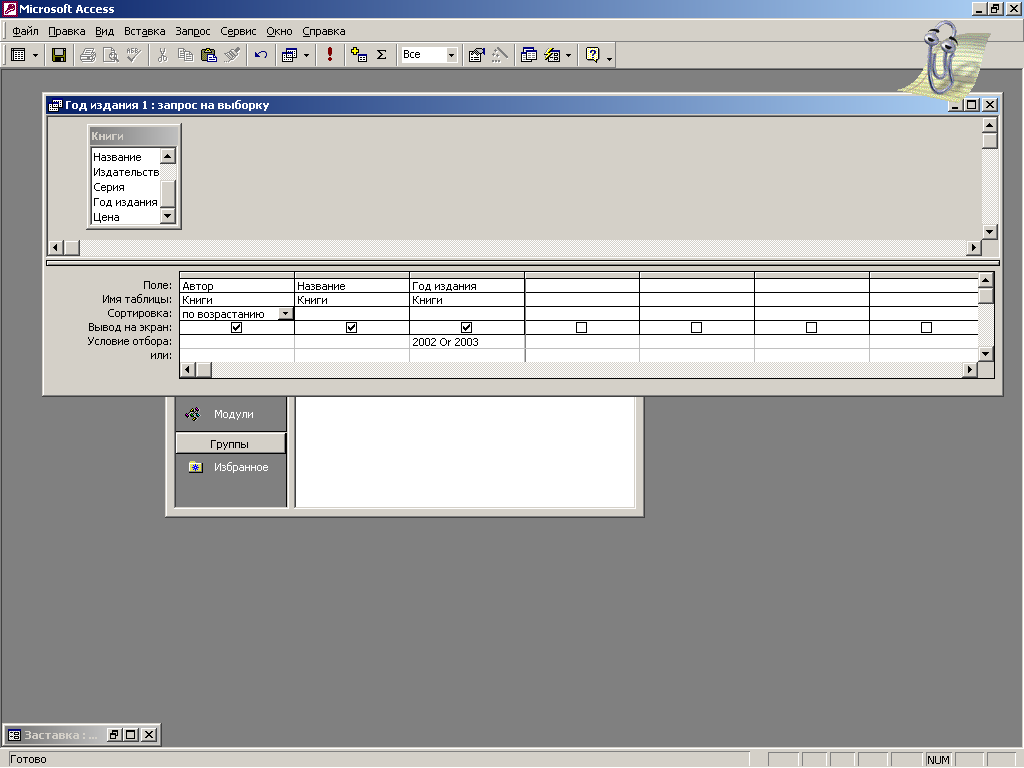This screenshot has height=768, width=1024.
Task: Check Show box in seventh empty column
Action: click(x=926, y=327)
